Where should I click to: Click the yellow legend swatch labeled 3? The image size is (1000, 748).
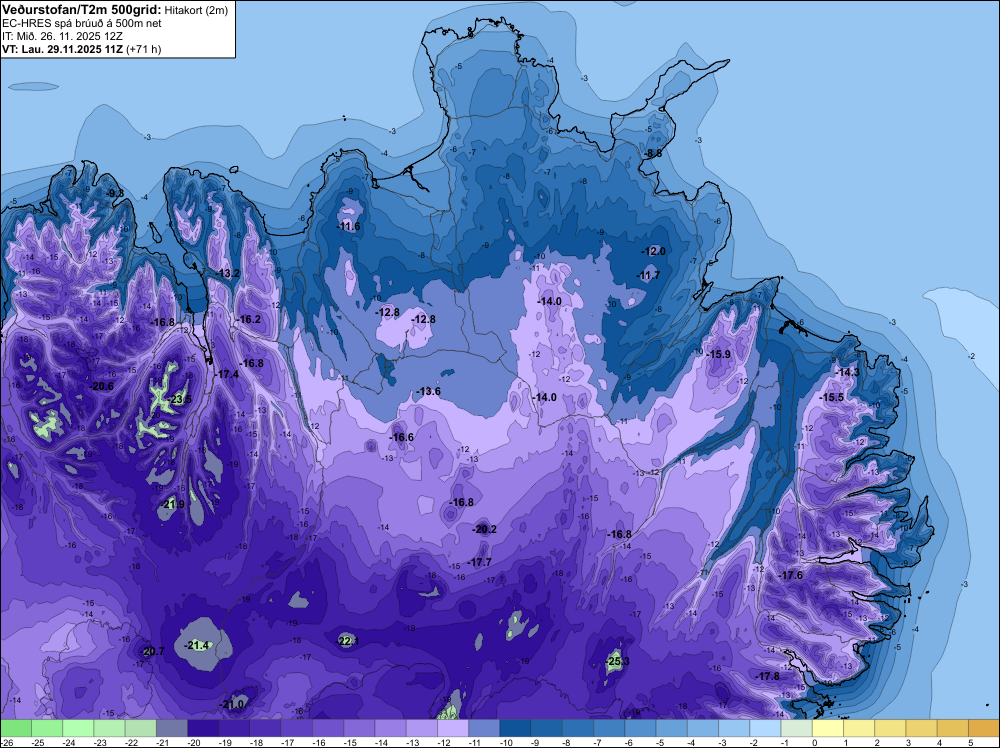[x=922, y=728]
